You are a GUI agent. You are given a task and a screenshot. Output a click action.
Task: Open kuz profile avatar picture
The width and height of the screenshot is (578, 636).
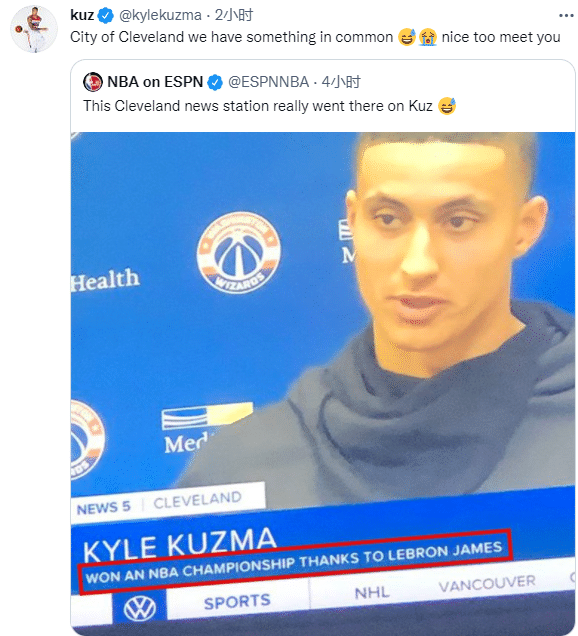pos(34,29)
